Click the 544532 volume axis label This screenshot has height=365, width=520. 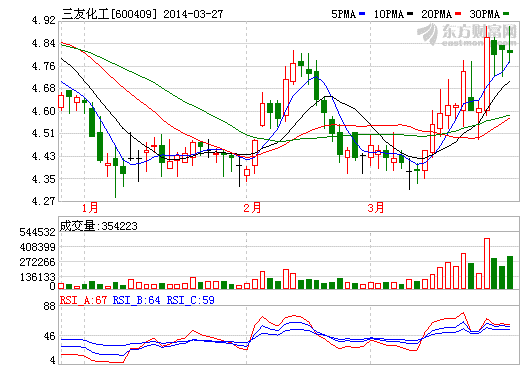coord(37,232)
